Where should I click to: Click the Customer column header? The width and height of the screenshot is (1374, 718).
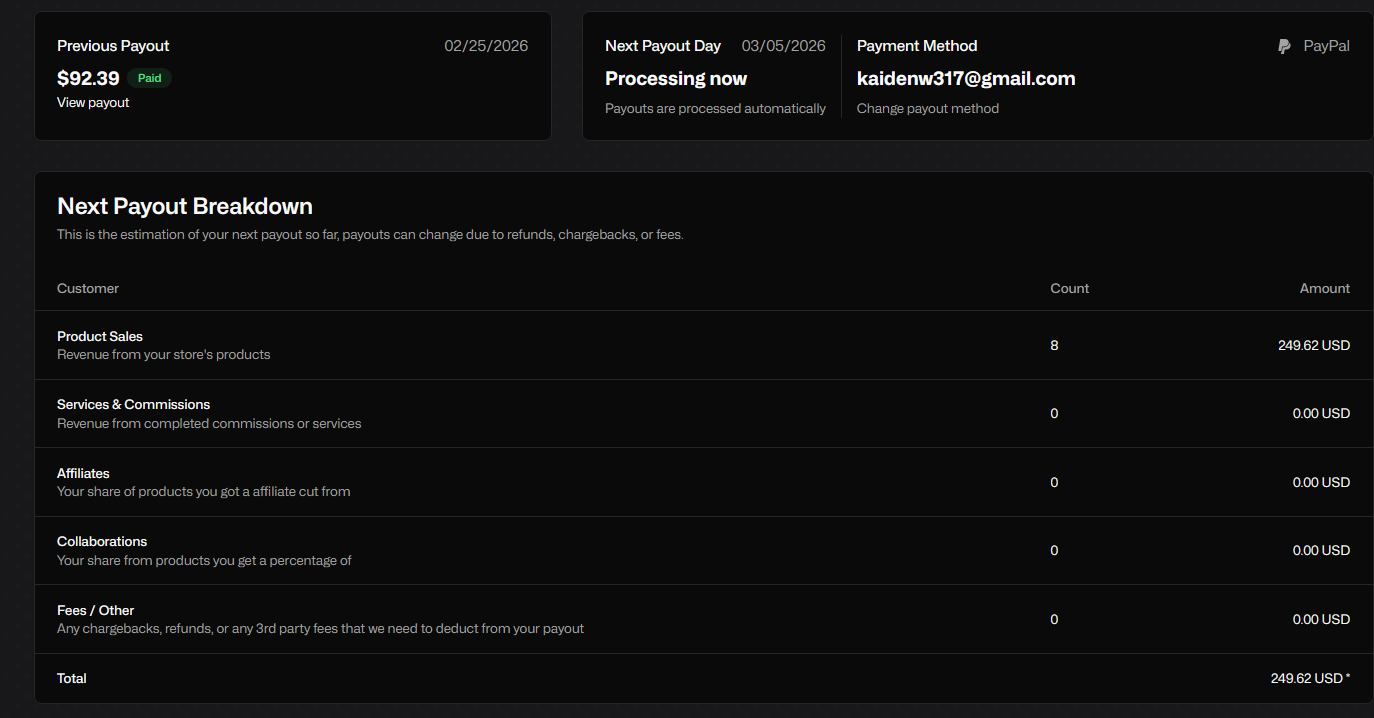(88, 288)
